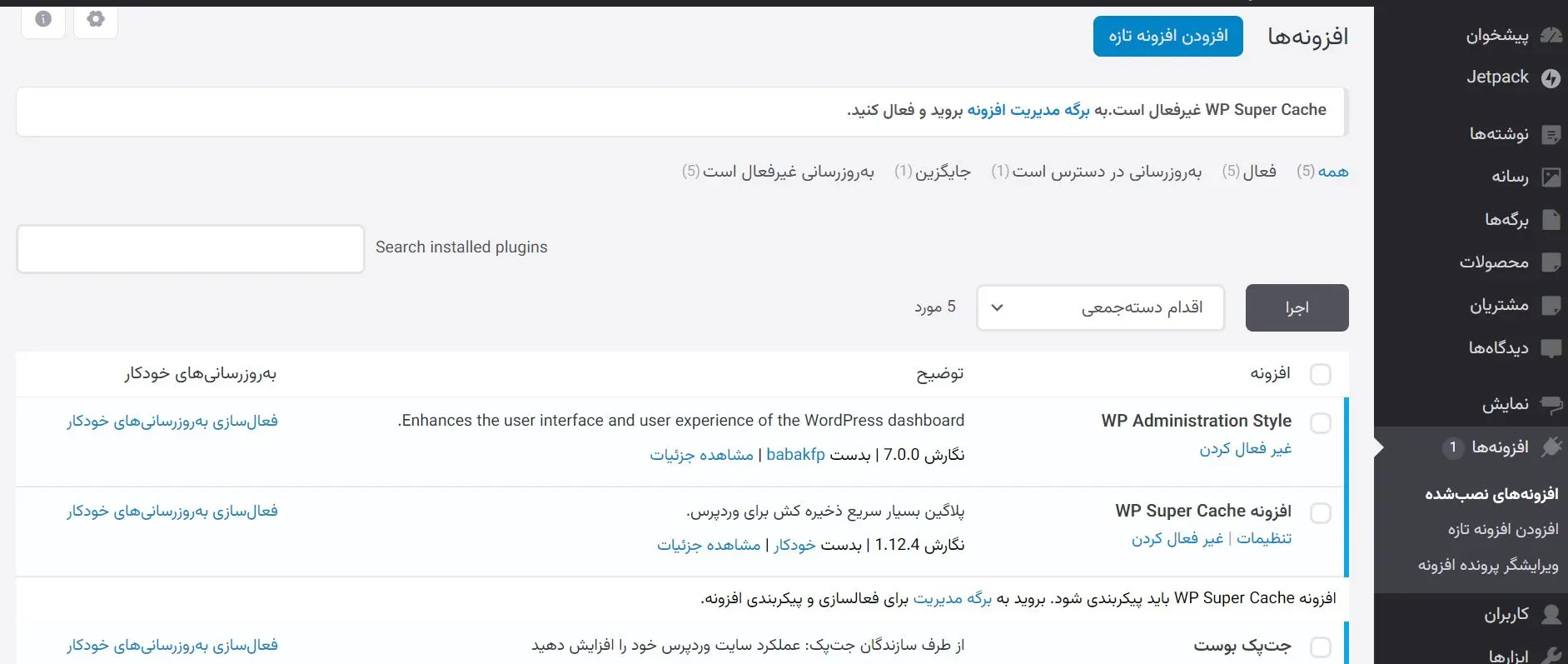Click the توضیح column header
Screen dimensions: 1568x664
(940, 373)
